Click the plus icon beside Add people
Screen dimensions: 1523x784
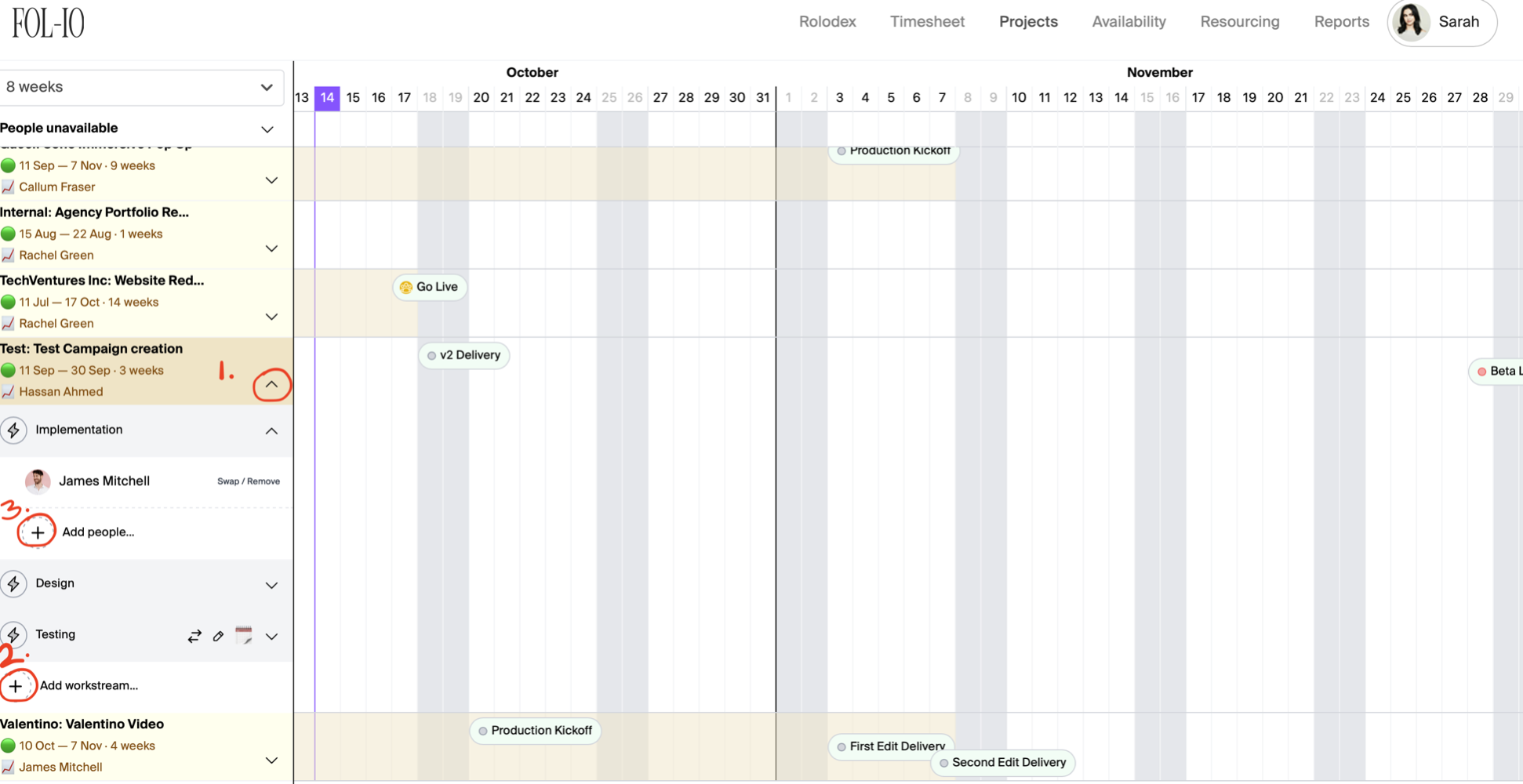[x=37, y=532]
